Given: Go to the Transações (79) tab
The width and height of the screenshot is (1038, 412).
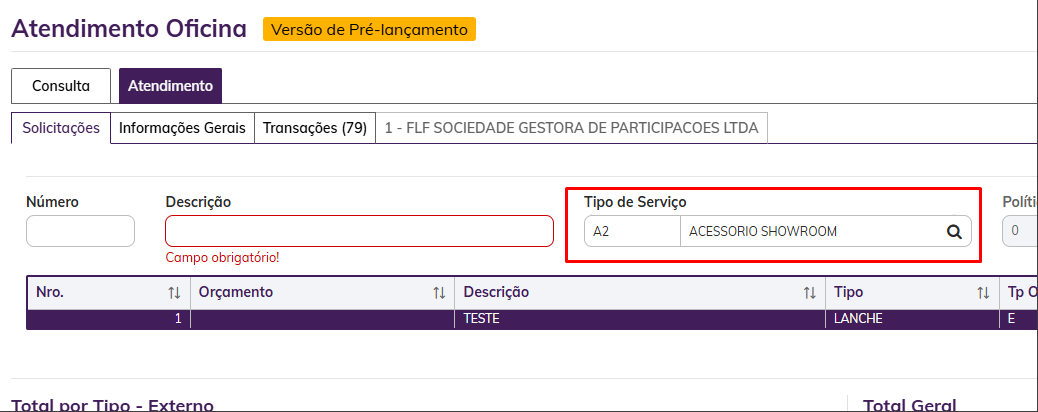Looking at the screenshot, I should point(314,128).
